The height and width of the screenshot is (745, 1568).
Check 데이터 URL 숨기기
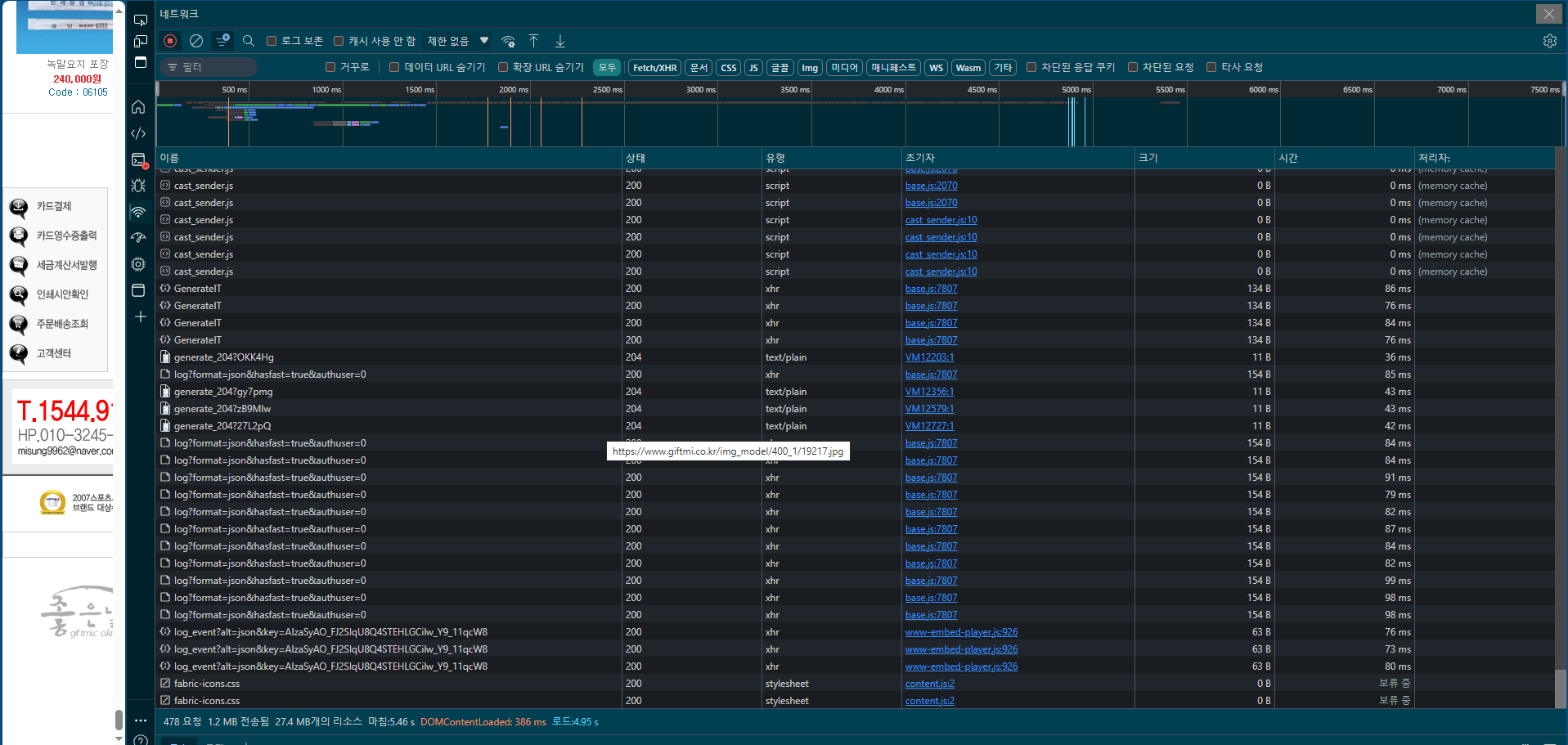click(x=394, y=67)
